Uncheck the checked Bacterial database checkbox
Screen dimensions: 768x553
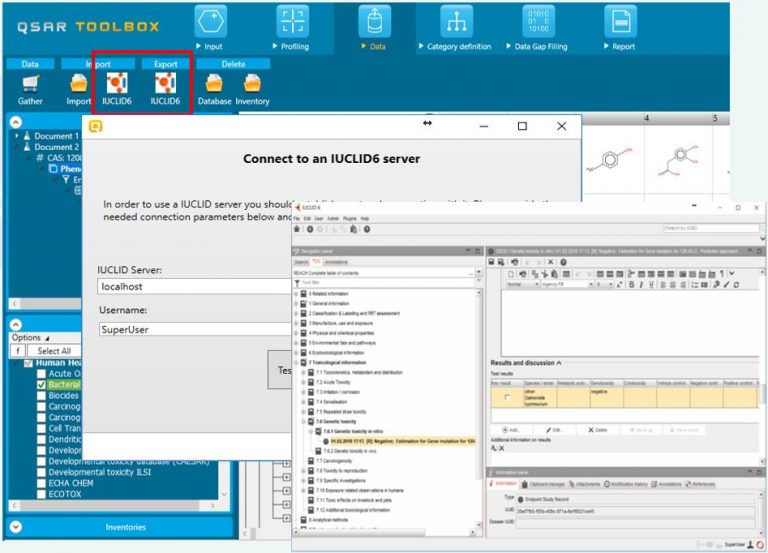click(41, 384)
